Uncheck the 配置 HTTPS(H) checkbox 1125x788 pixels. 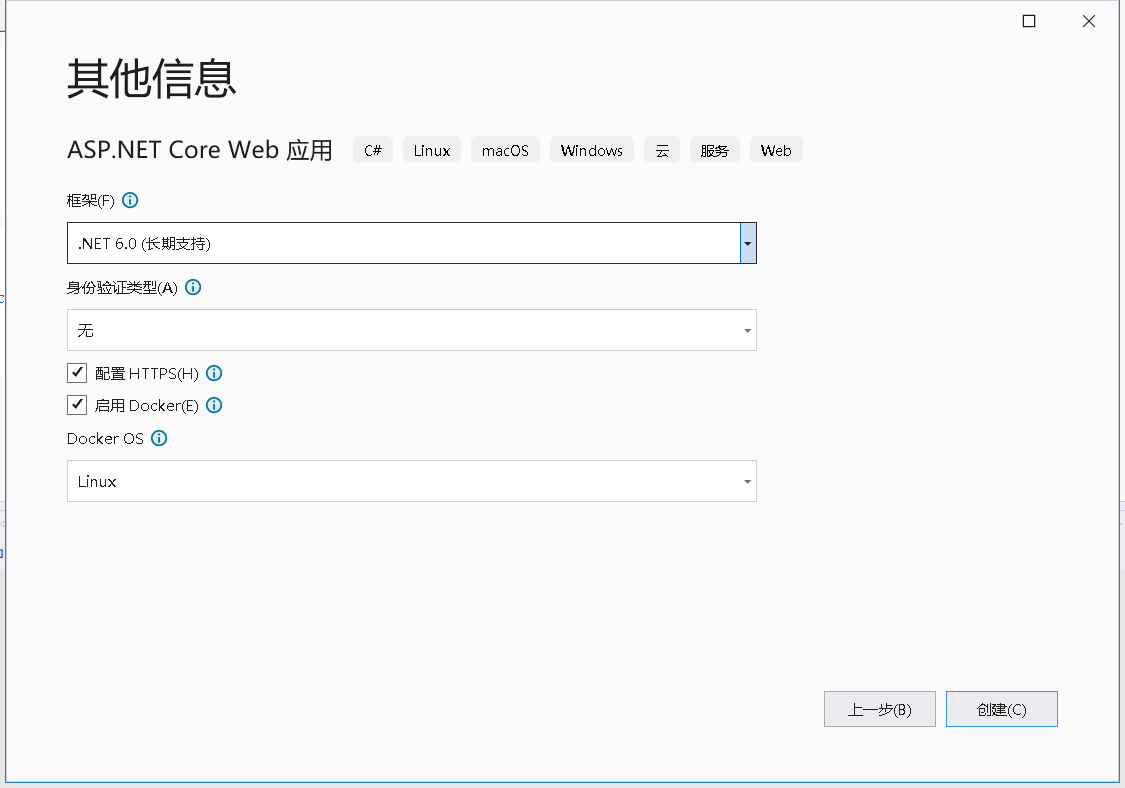77,373
